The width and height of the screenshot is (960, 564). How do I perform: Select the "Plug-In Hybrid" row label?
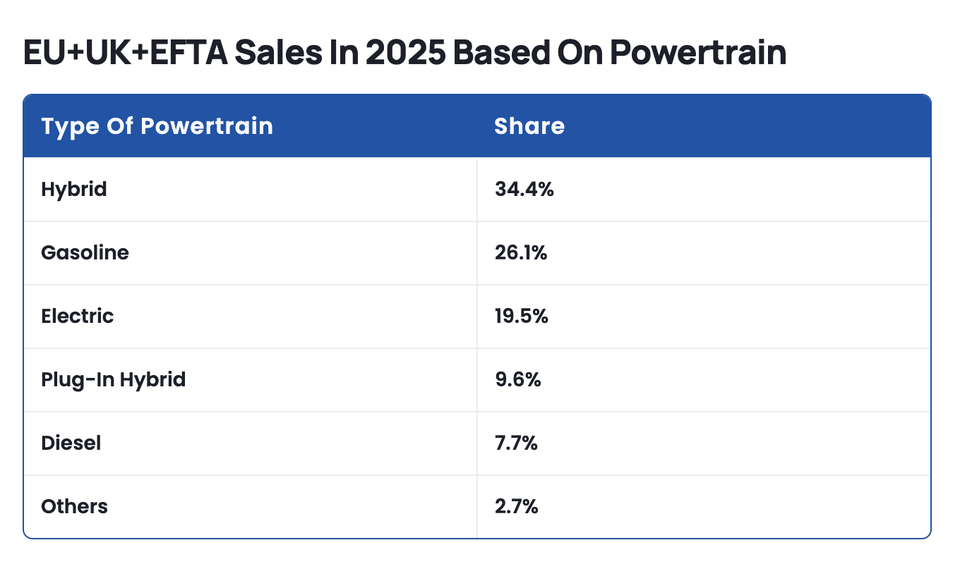pos(113,380)
